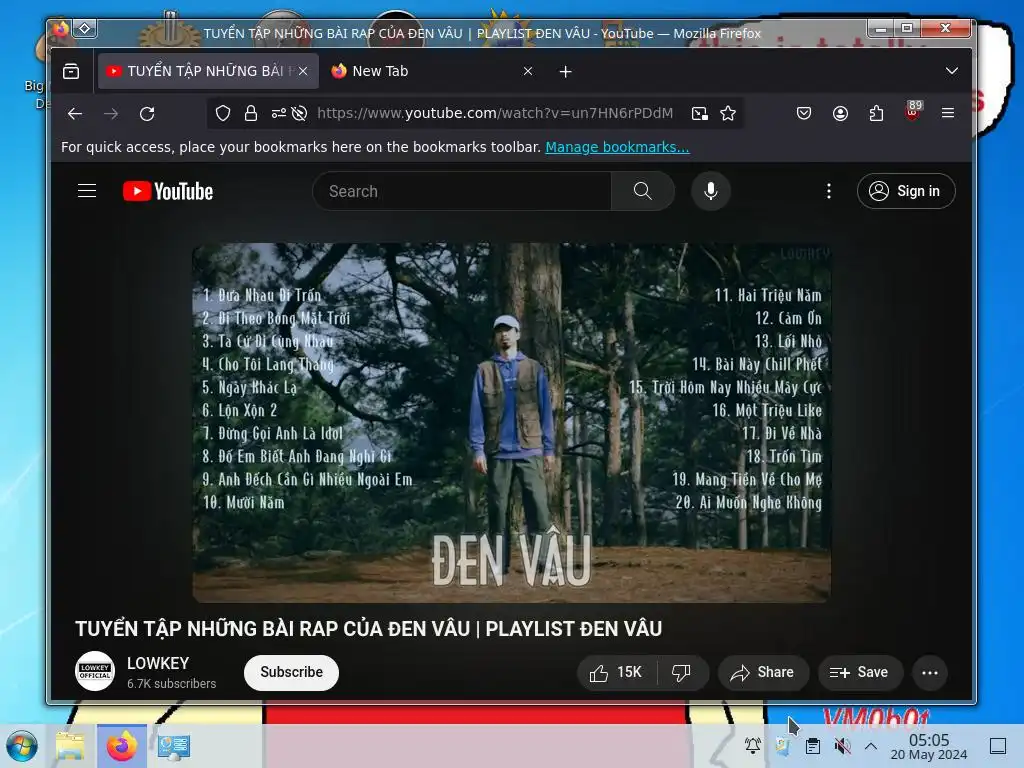Viewport: 1024px width, 768px height.
Task: Click the video title heading text
Action: (368, 628)
